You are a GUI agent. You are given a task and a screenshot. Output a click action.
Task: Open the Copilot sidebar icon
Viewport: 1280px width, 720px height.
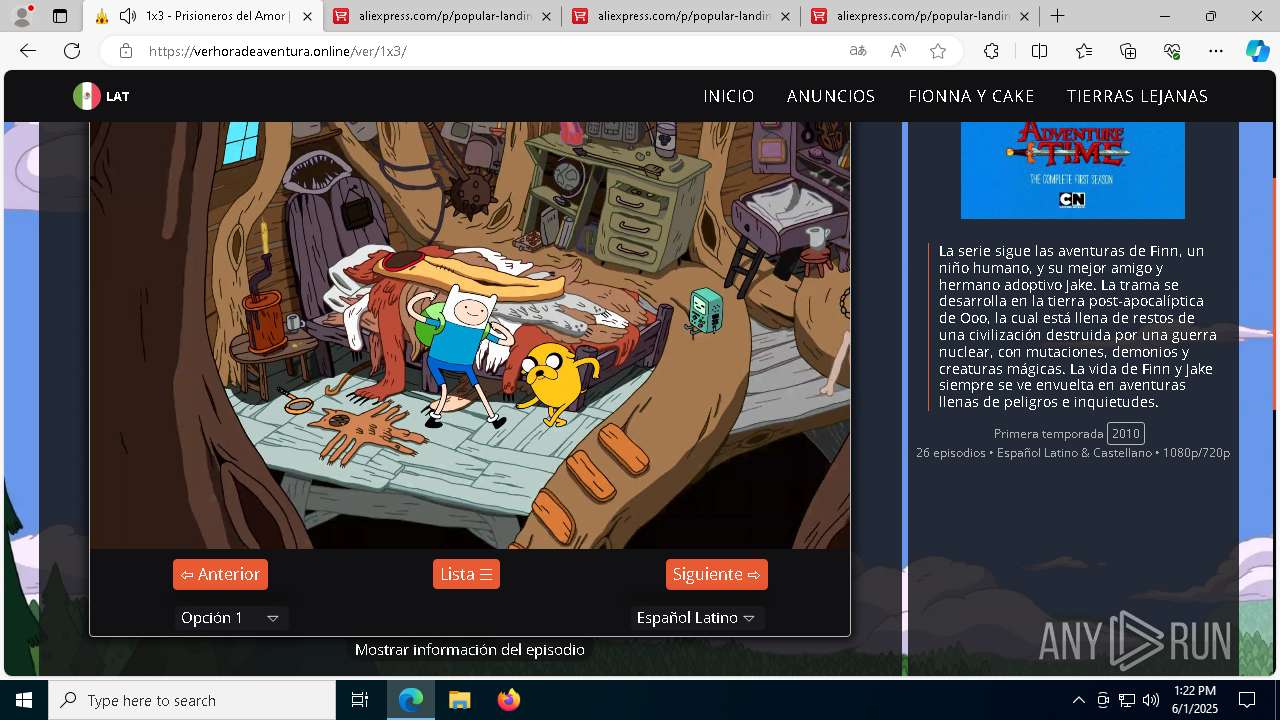pos(1257,51)
